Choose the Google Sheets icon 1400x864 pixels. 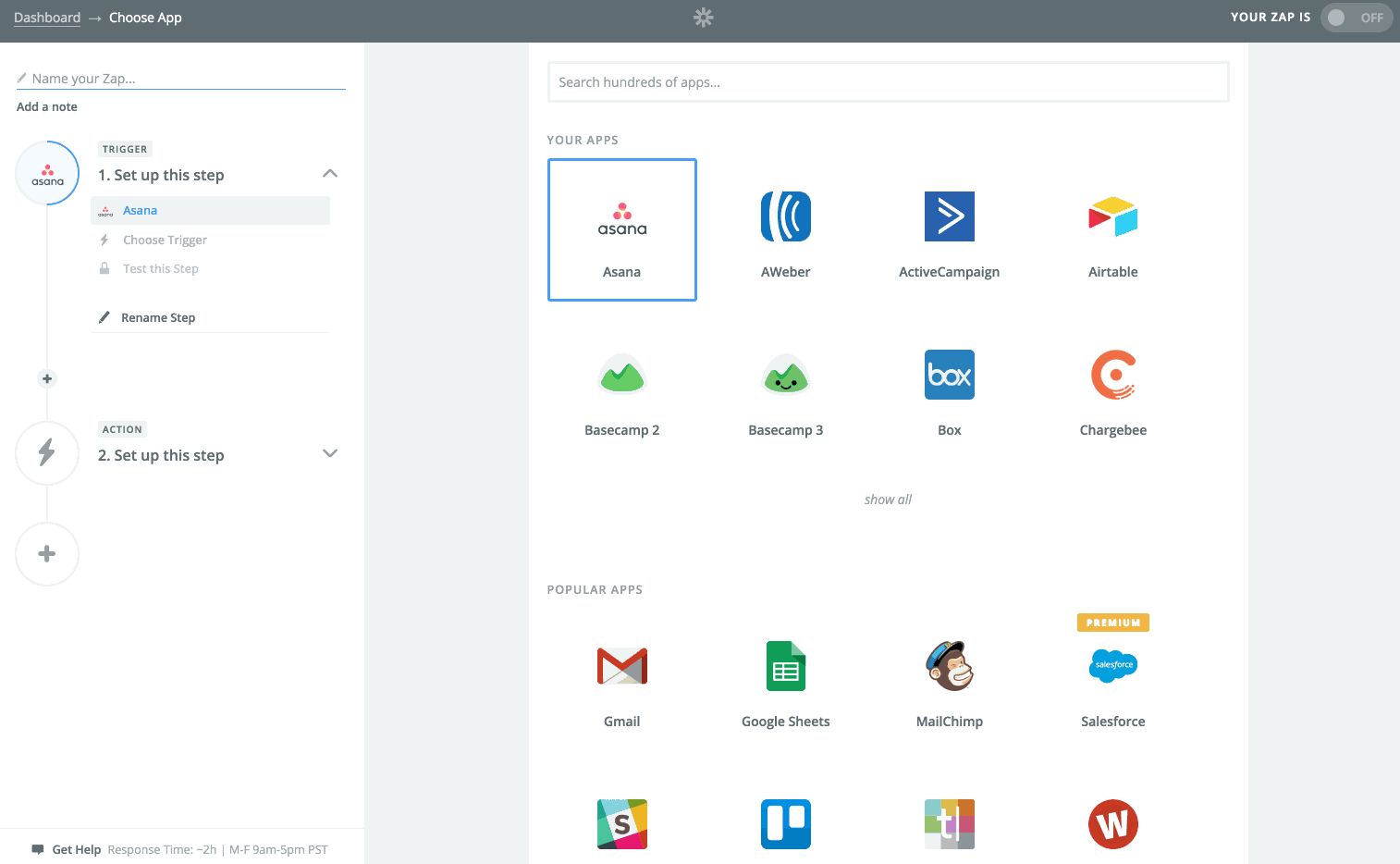click(786, 666)
